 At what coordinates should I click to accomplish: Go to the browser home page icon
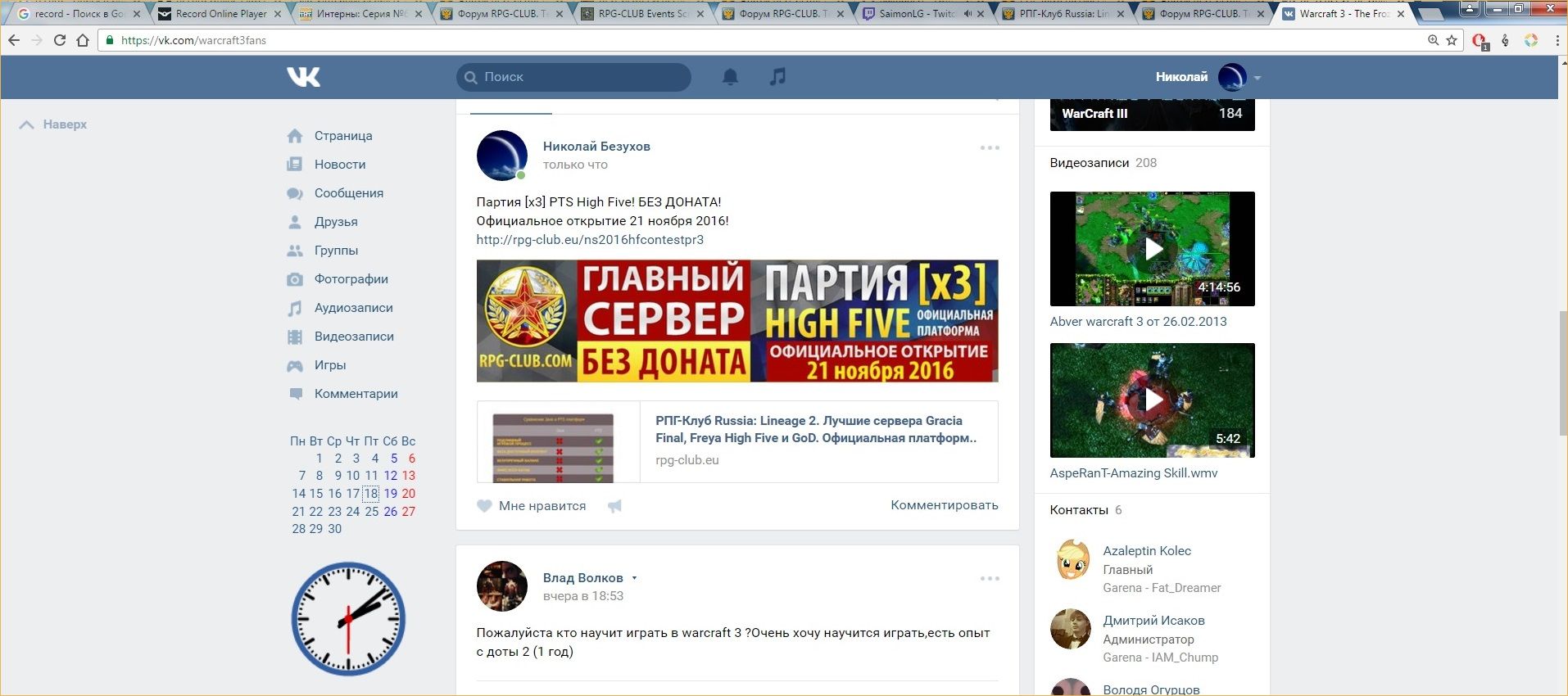tap(83, 40)
